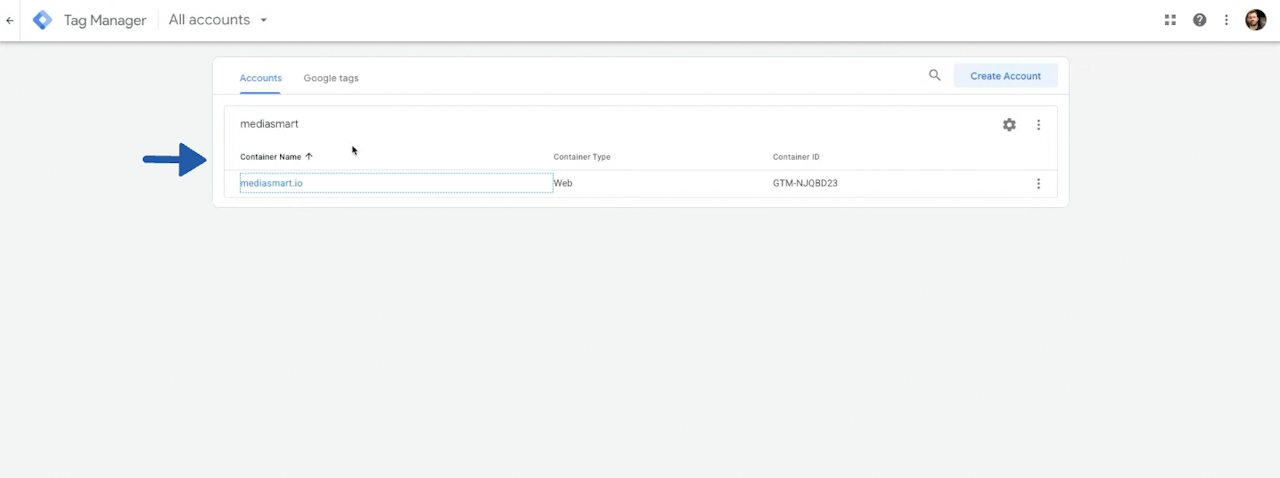Open mediasmart account settings gear
Screen dimensions: 1280x478
tap(1009, 125)
